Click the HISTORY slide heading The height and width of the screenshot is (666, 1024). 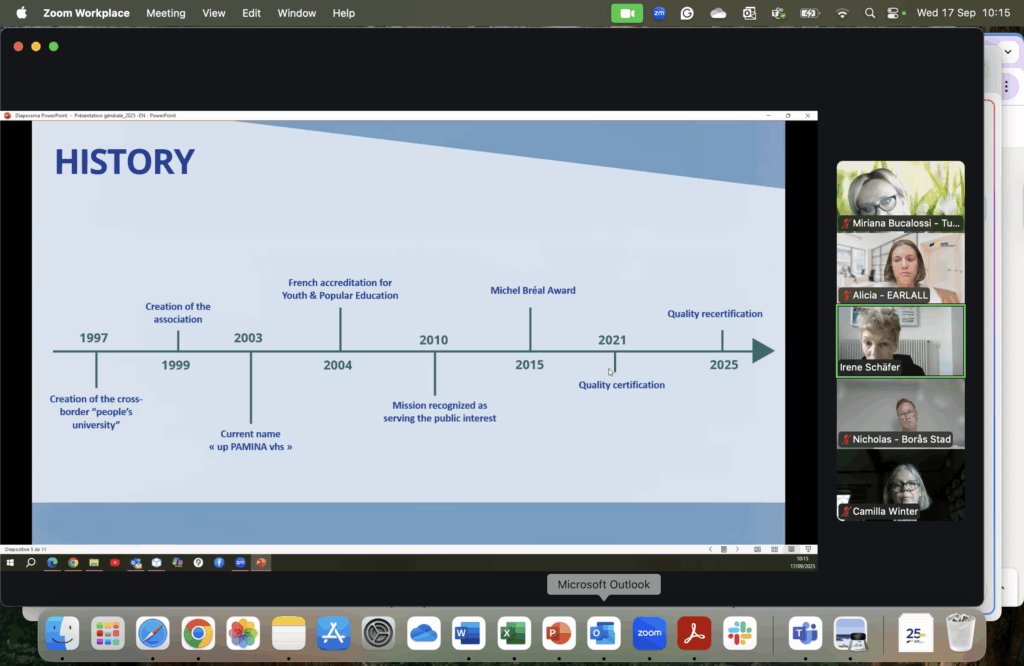coord(125,161)
